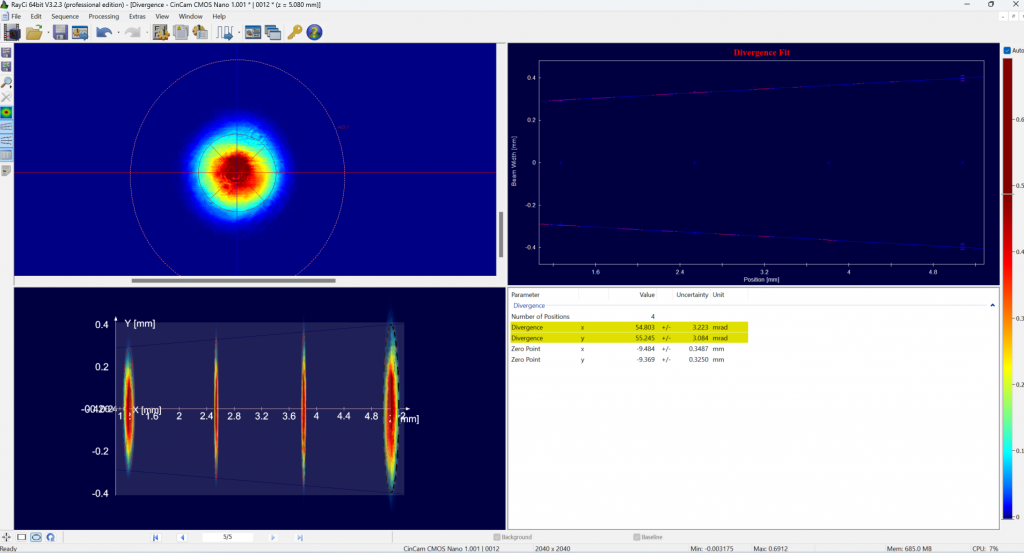
Task: Open dropdown arrow next to open-folder icon
Action: pyautogui.click(x=47, y=33)
